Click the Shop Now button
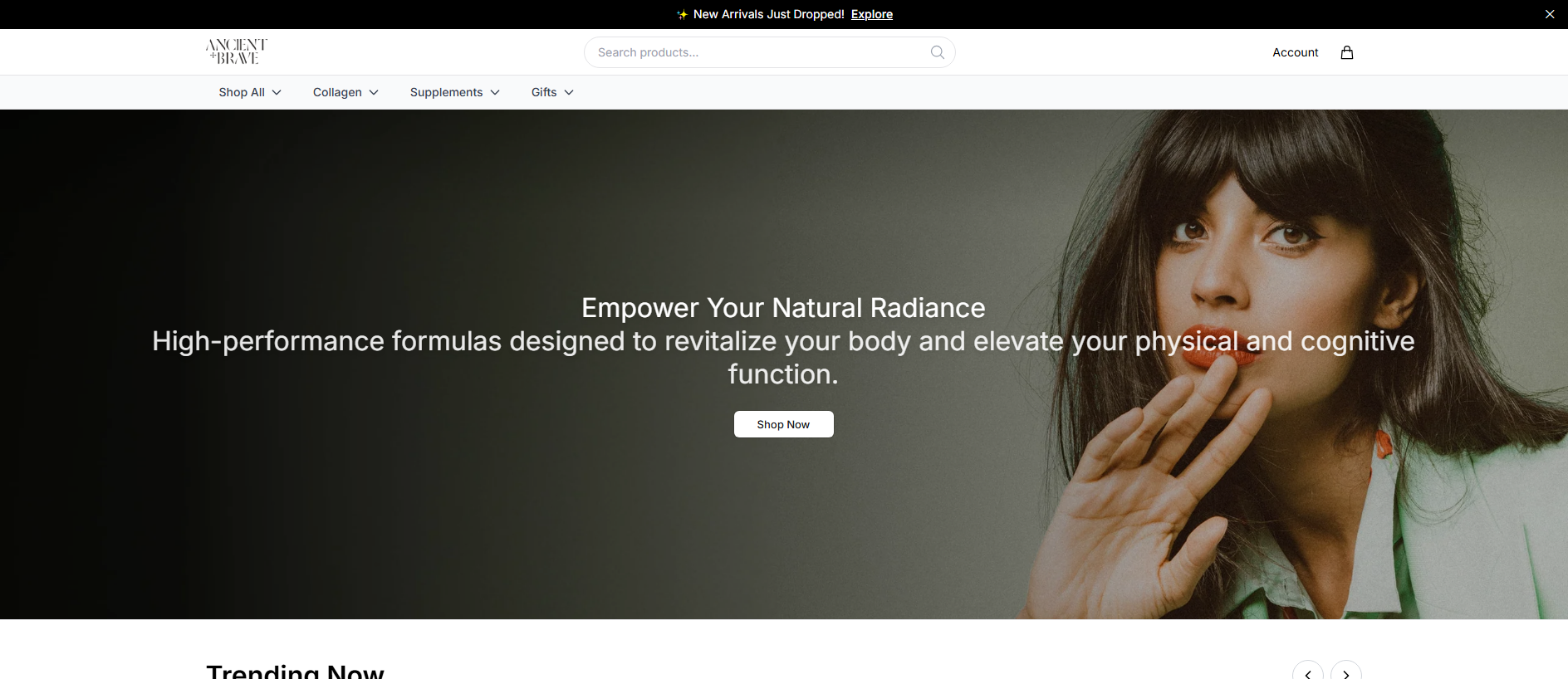 coord(783,424)
